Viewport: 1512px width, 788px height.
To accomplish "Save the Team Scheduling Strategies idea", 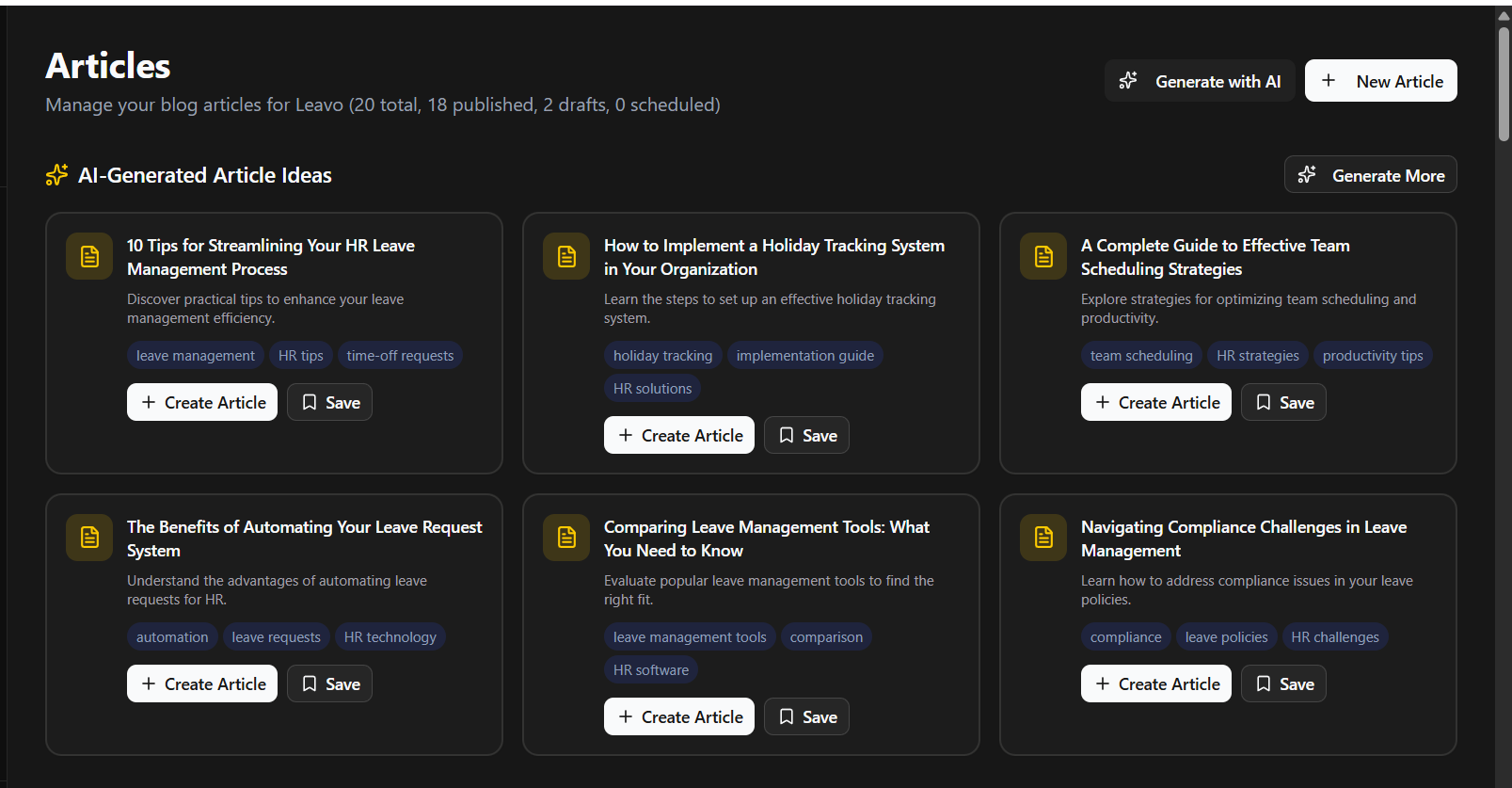I will 1283,402.
